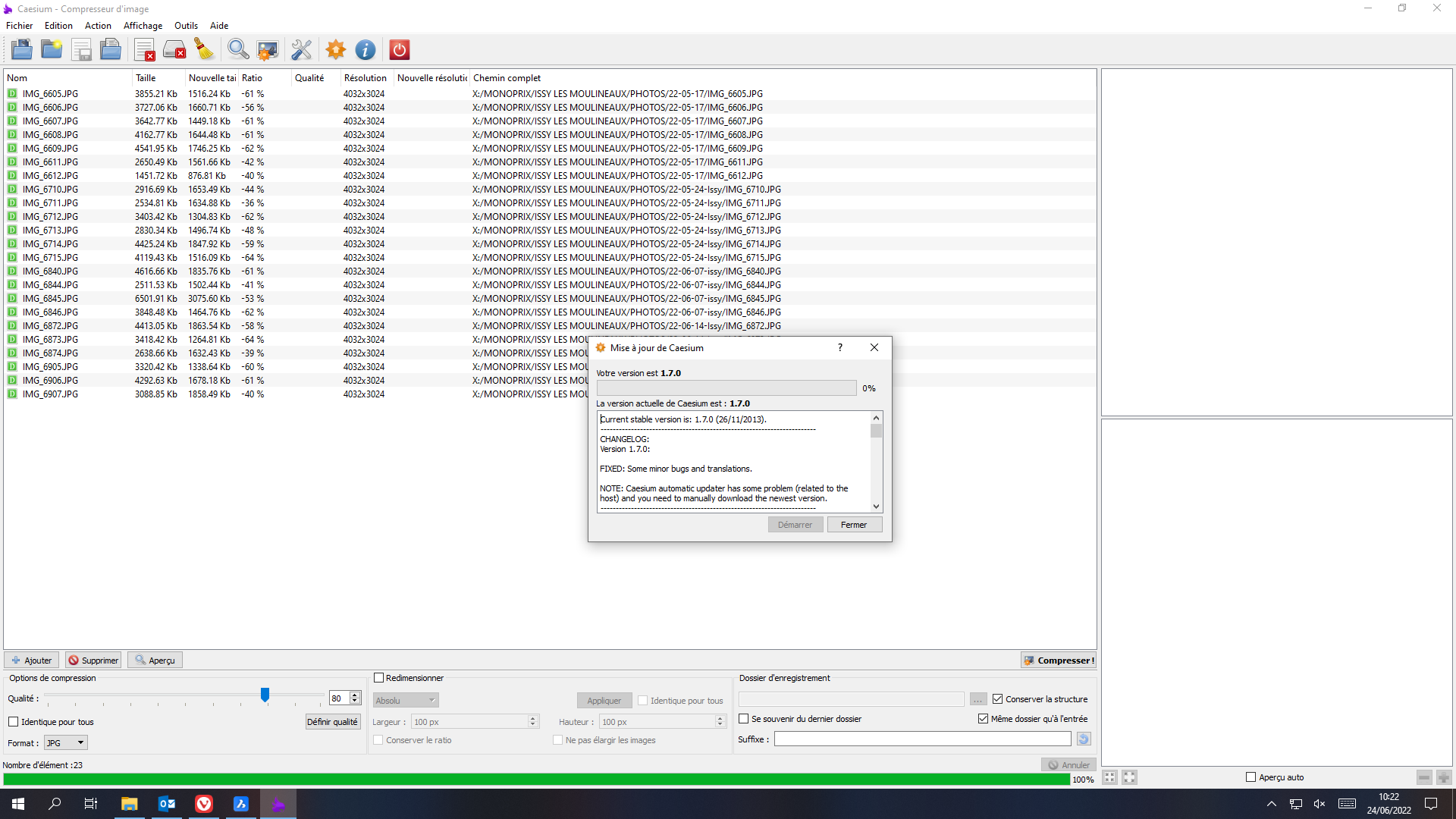This screenshot has width=1456, height=819.
Task: Check Se souvenir du dernier dossier
Action: pos(744,719)
